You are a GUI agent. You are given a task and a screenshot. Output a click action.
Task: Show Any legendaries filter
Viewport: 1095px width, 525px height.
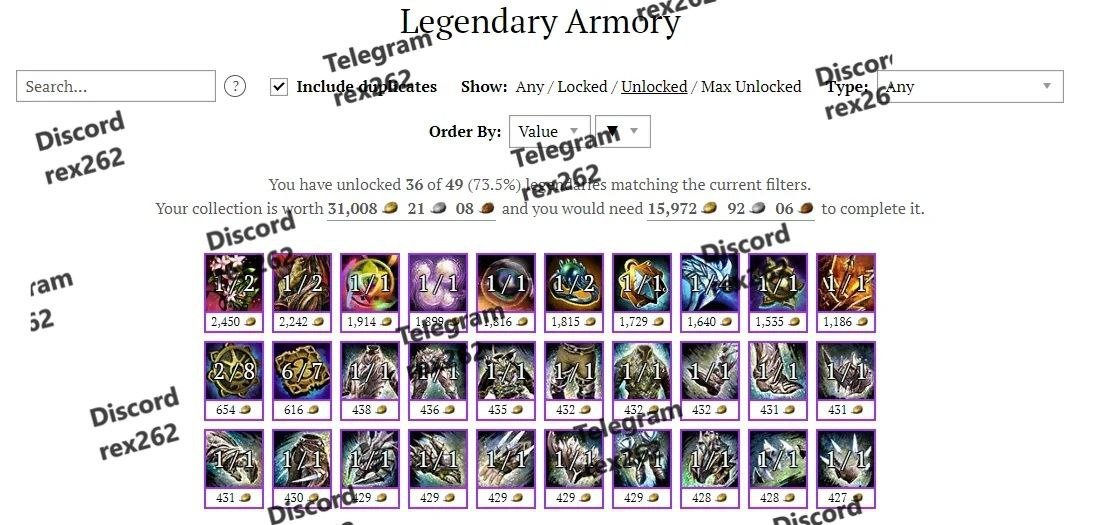click(x=529, y=87)
